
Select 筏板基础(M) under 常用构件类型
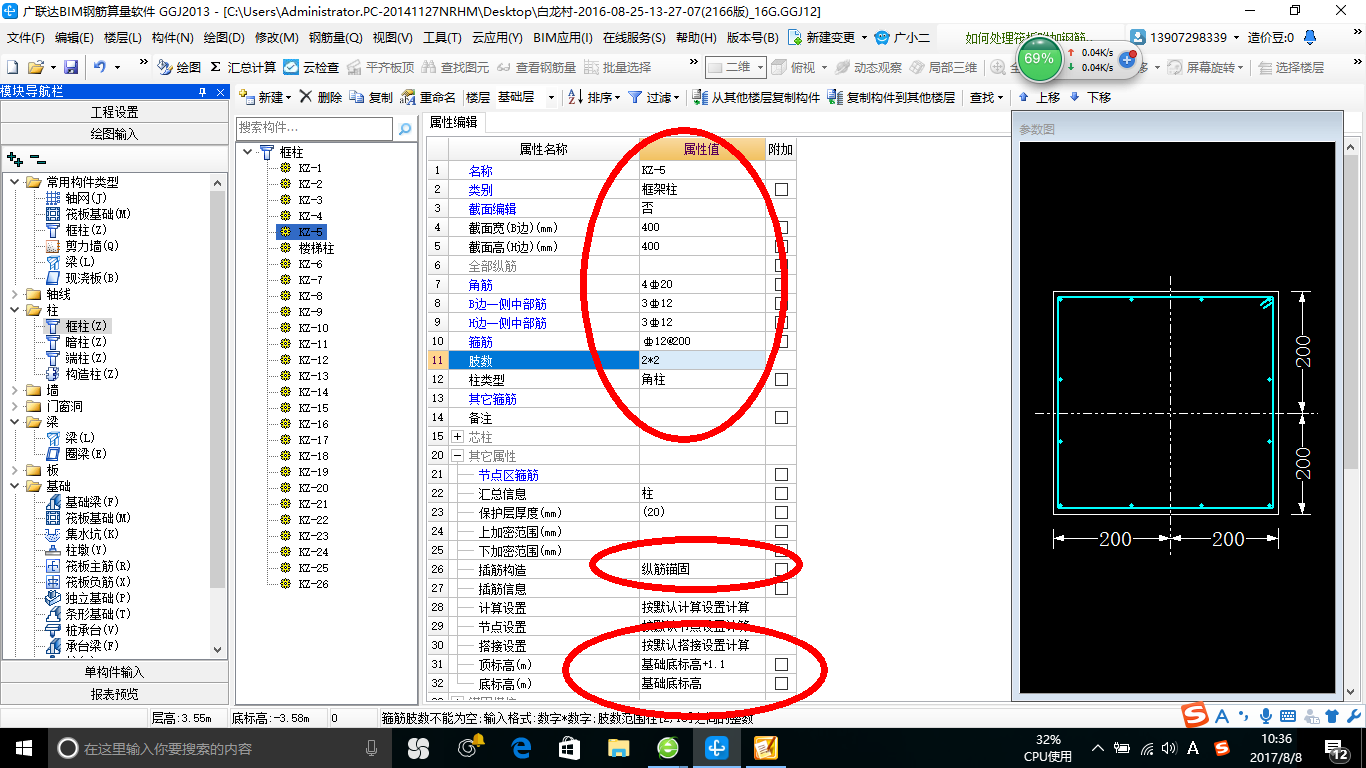[x=88, y=214]
